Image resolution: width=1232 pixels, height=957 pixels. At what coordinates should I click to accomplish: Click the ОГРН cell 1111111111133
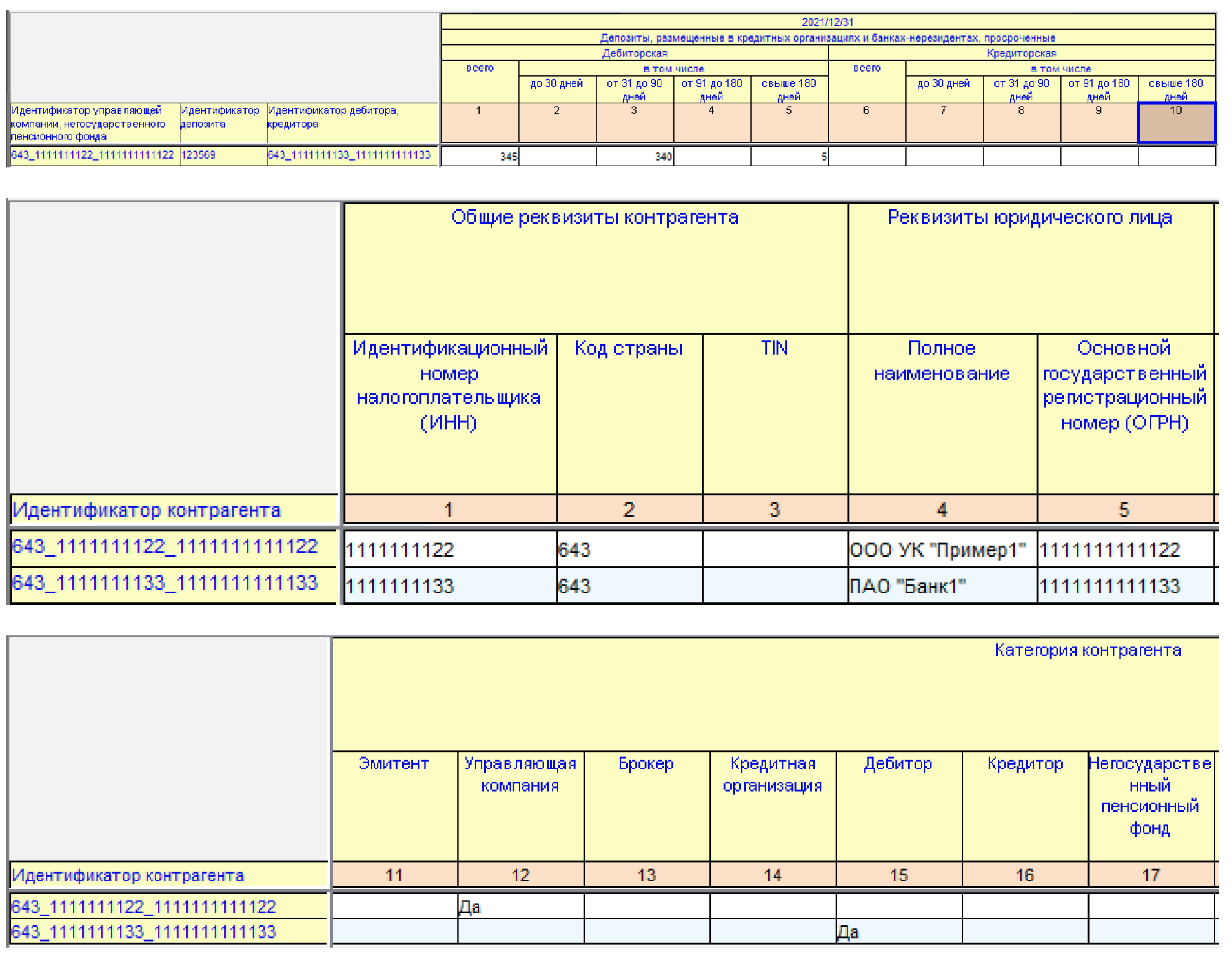[x=1125, y=586]
